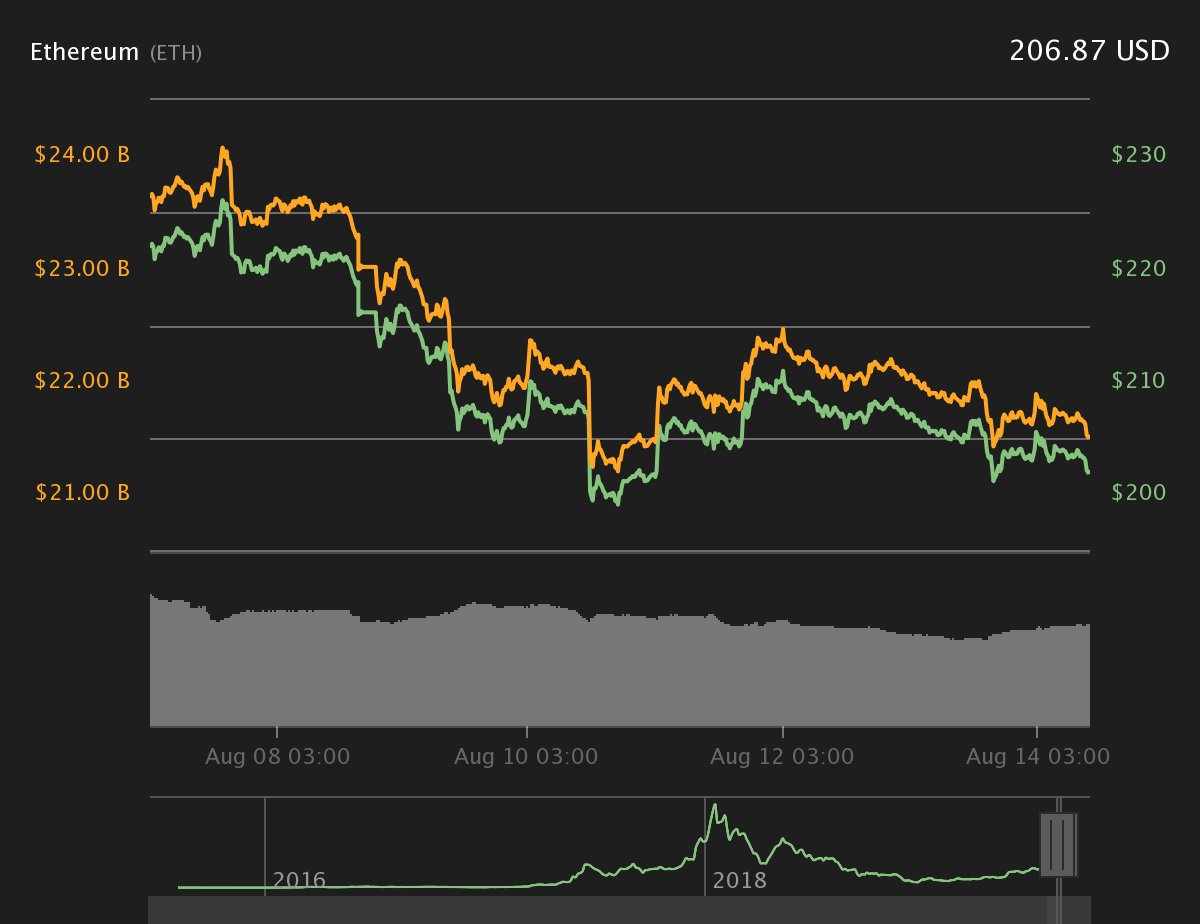
Task: Click the $24.00 B market cap label
Action: click(82, 155)
